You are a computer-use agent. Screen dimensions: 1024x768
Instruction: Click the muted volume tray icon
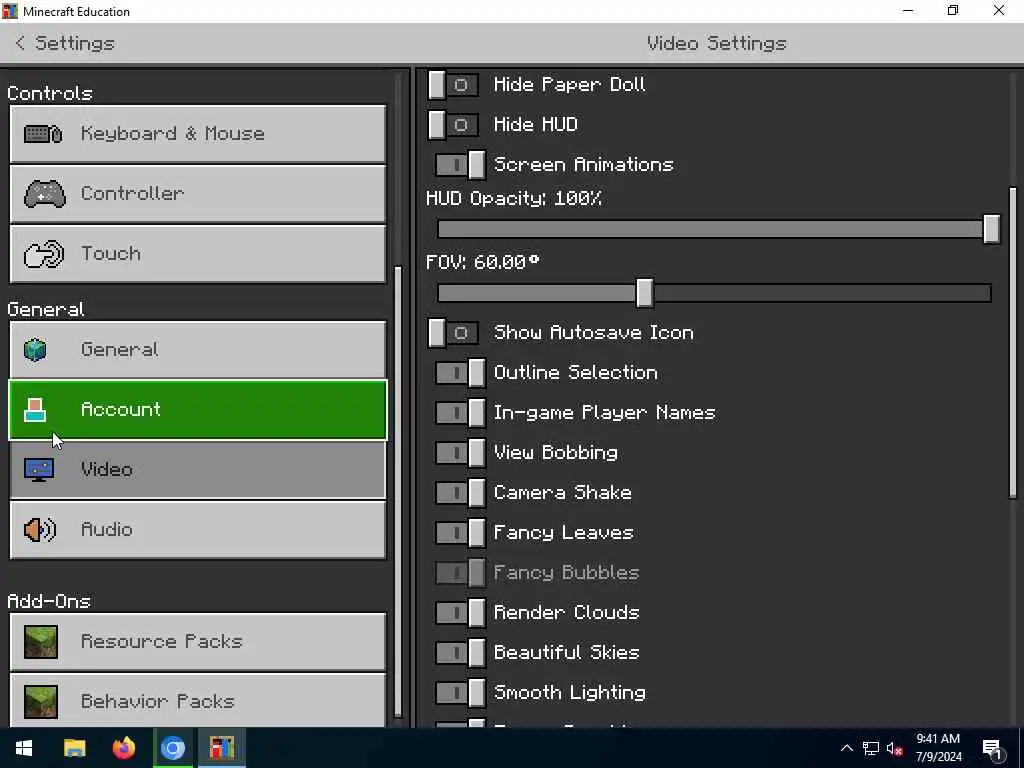point(894,748)
